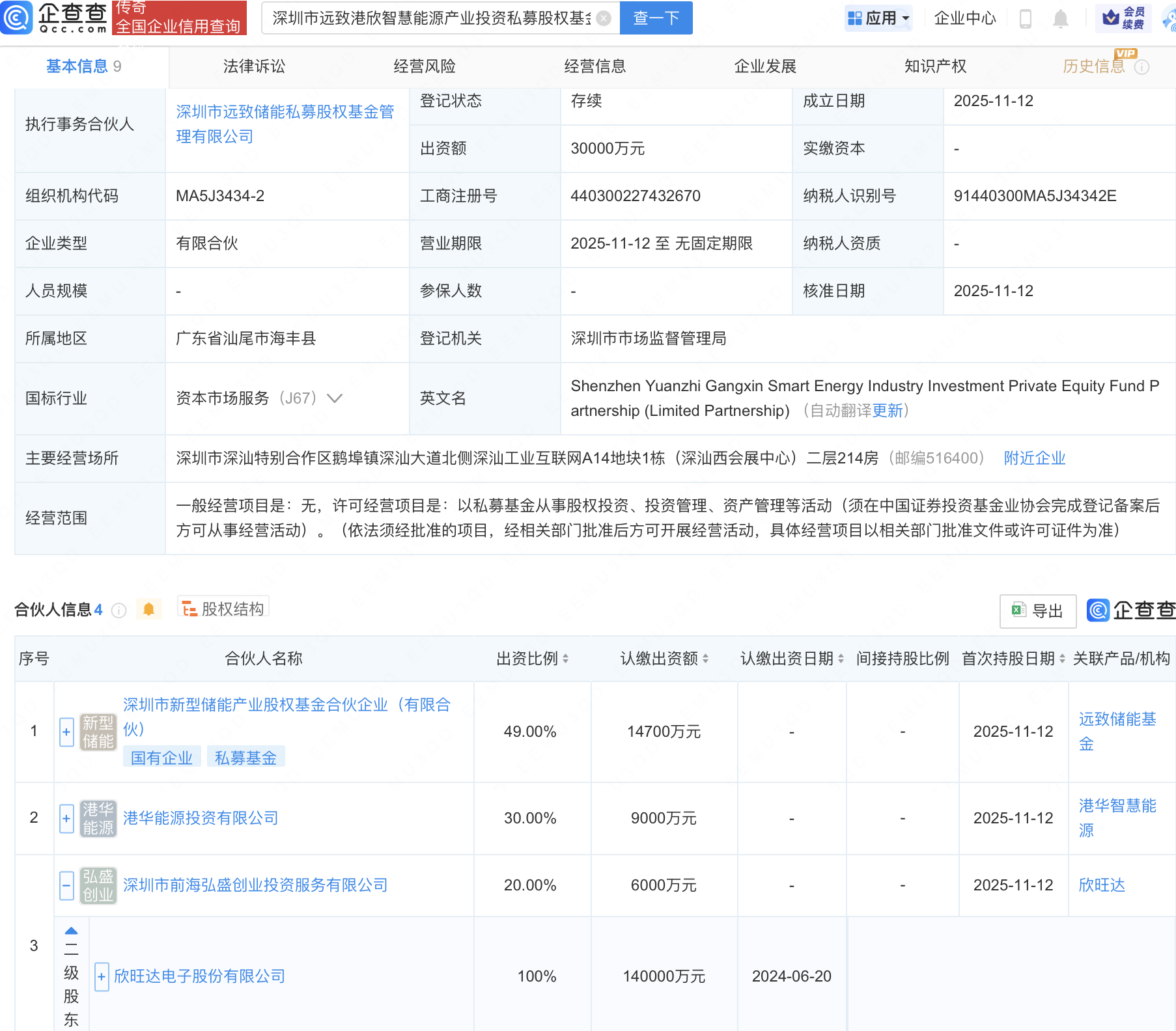
Task: Open the 应用 dropdown menu
Action: pos(879,18)
